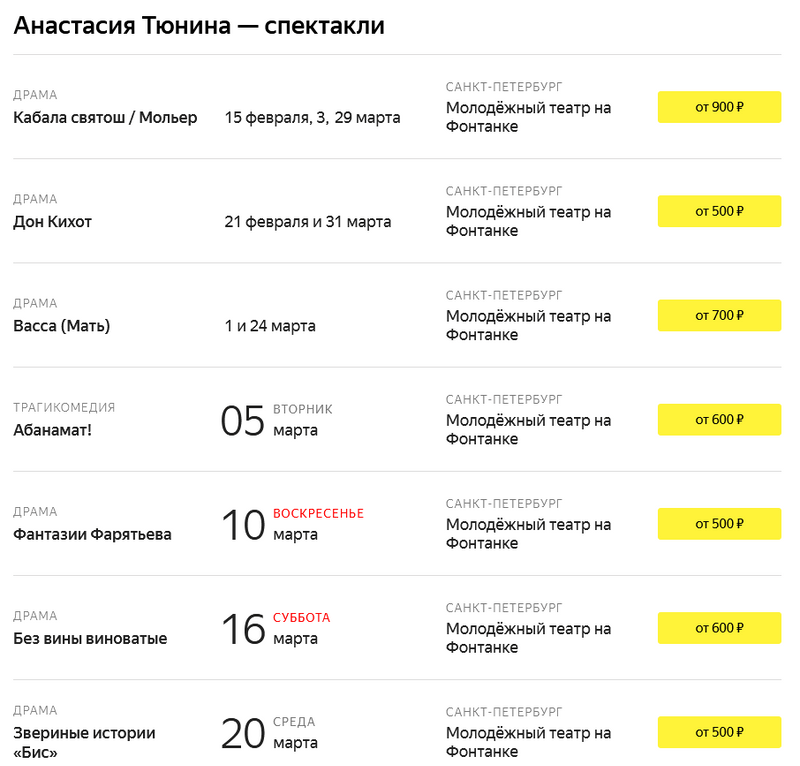Click price button for Звериные истории
This screenshot has height=766, width=800.
[x=719, y=732]
